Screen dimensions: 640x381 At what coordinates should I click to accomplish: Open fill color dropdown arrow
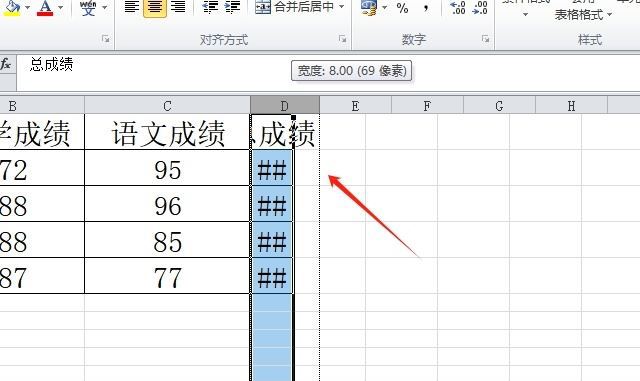(x=27, y=7)
